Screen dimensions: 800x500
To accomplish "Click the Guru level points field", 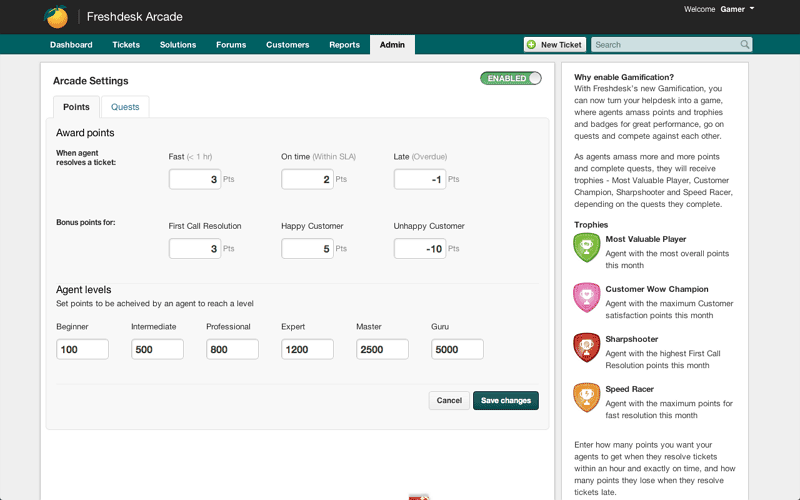I will [457, 349].
